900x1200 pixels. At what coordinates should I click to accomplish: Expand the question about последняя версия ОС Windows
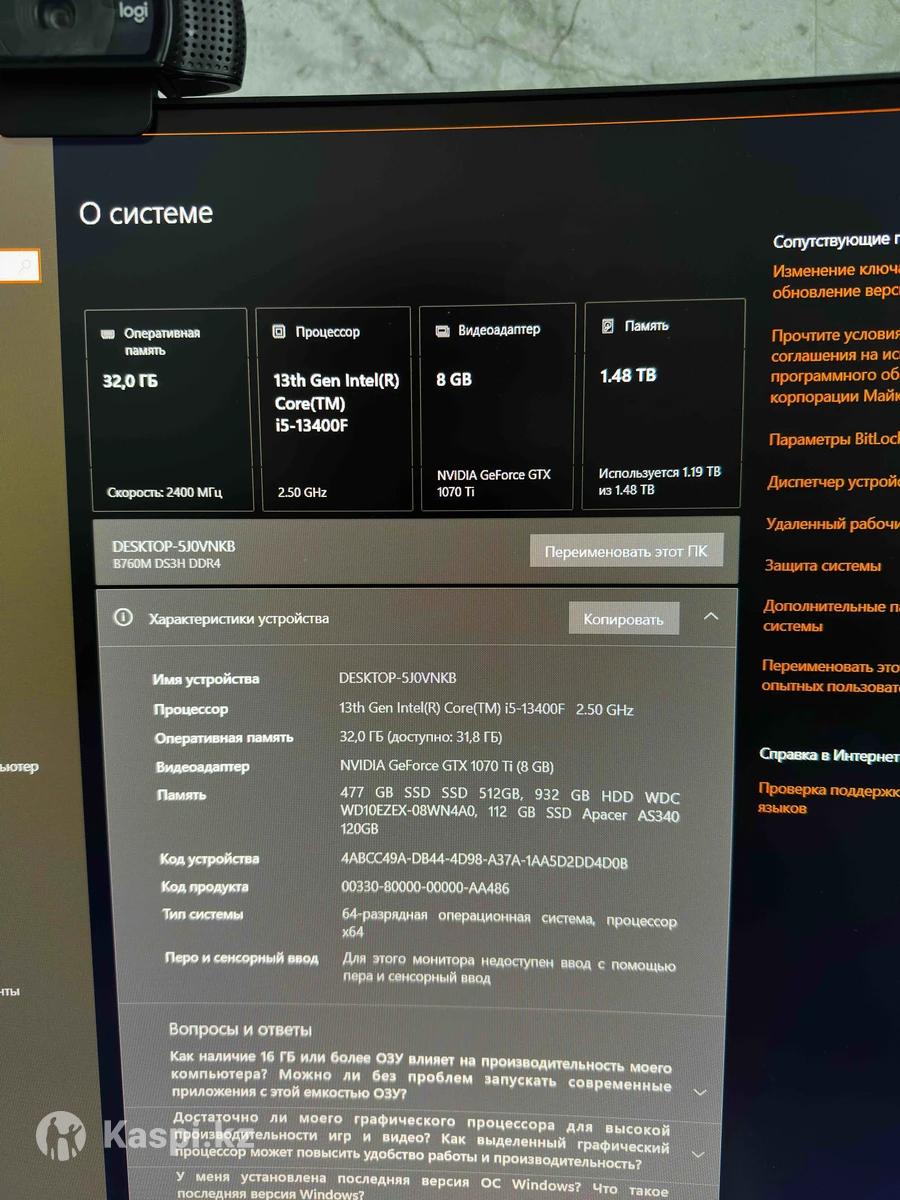point(700,1190)
